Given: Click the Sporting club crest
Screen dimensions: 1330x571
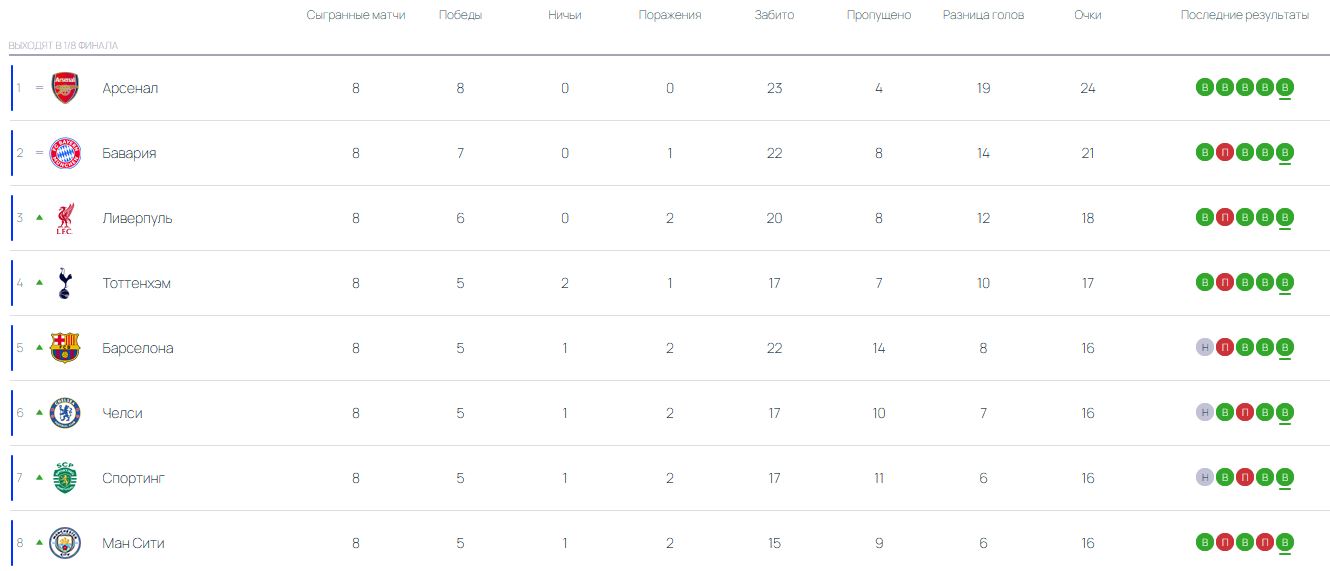Looking at the screenshot, I should [x=65, y=478].
